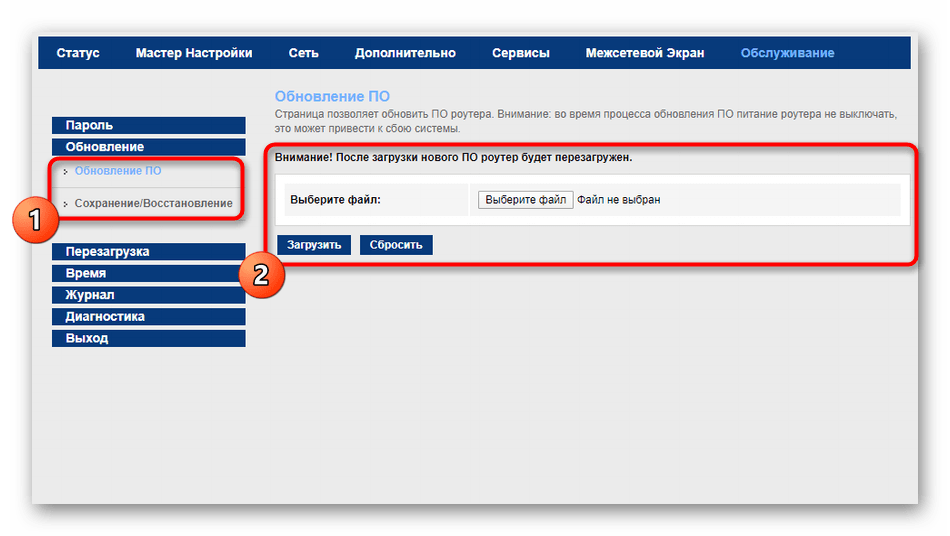Open the Пароль sidebar section
950x536 pixels.
pyautogui.click(x=148, y=125)
